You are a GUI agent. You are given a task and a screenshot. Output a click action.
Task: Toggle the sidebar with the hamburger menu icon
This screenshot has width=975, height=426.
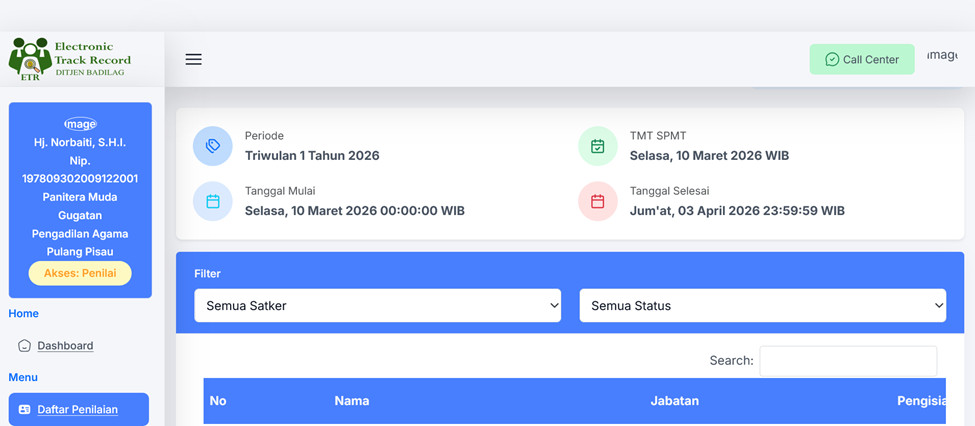coord(194,60)
